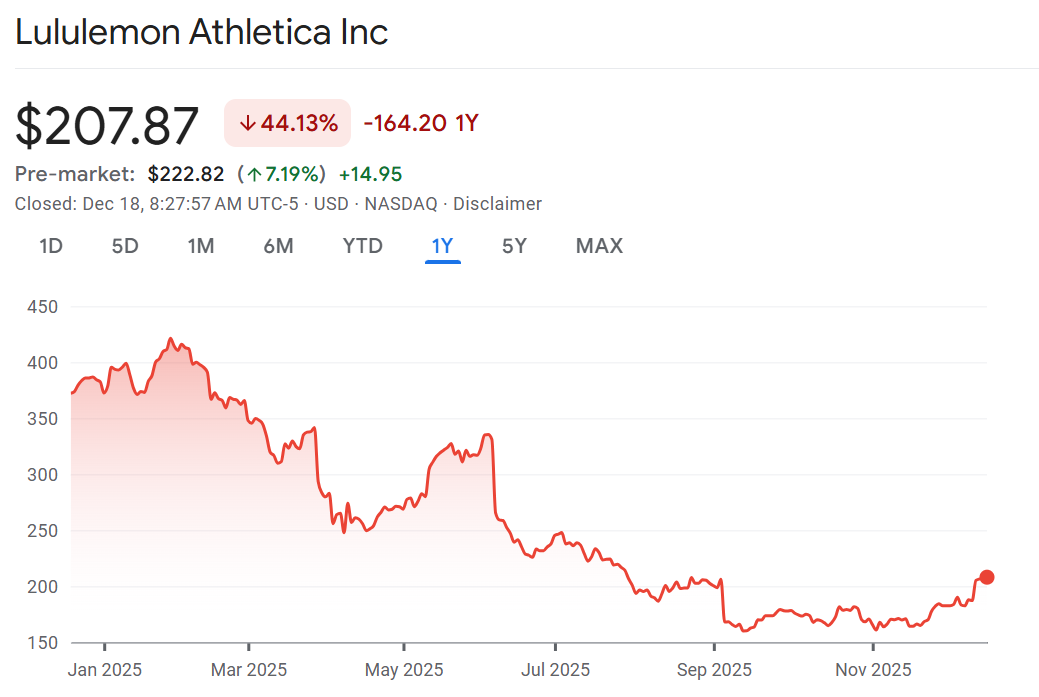Click the active 1Y tab

pos(443,246)
